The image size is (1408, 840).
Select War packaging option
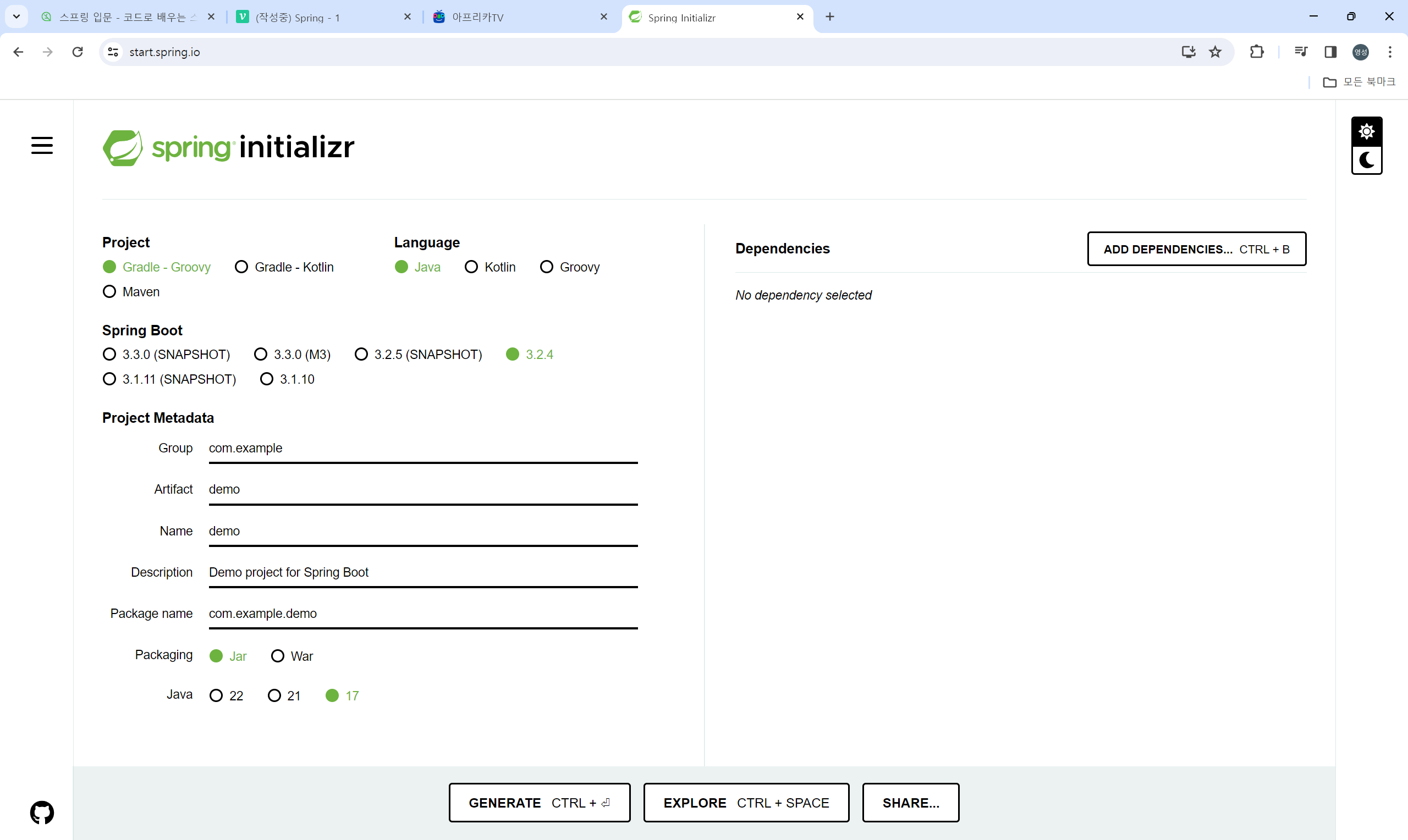coord(277,656)
